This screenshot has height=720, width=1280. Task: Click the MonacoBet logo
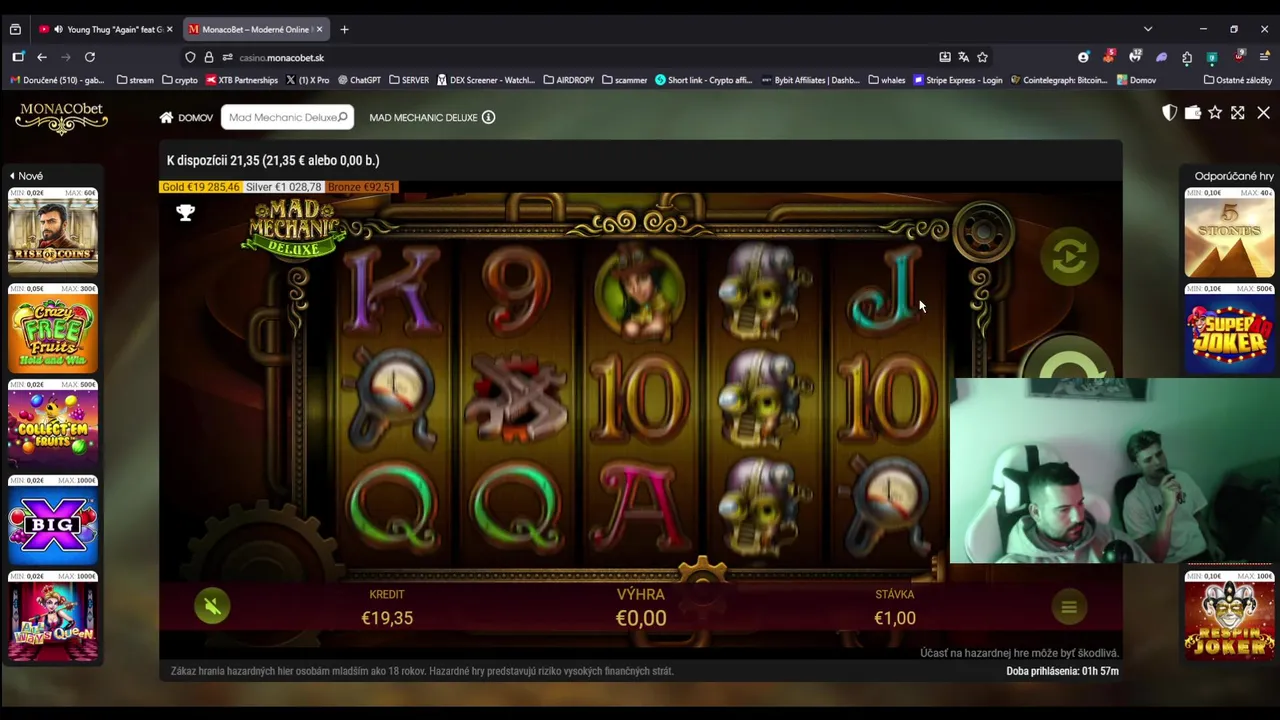pos(61,117)
